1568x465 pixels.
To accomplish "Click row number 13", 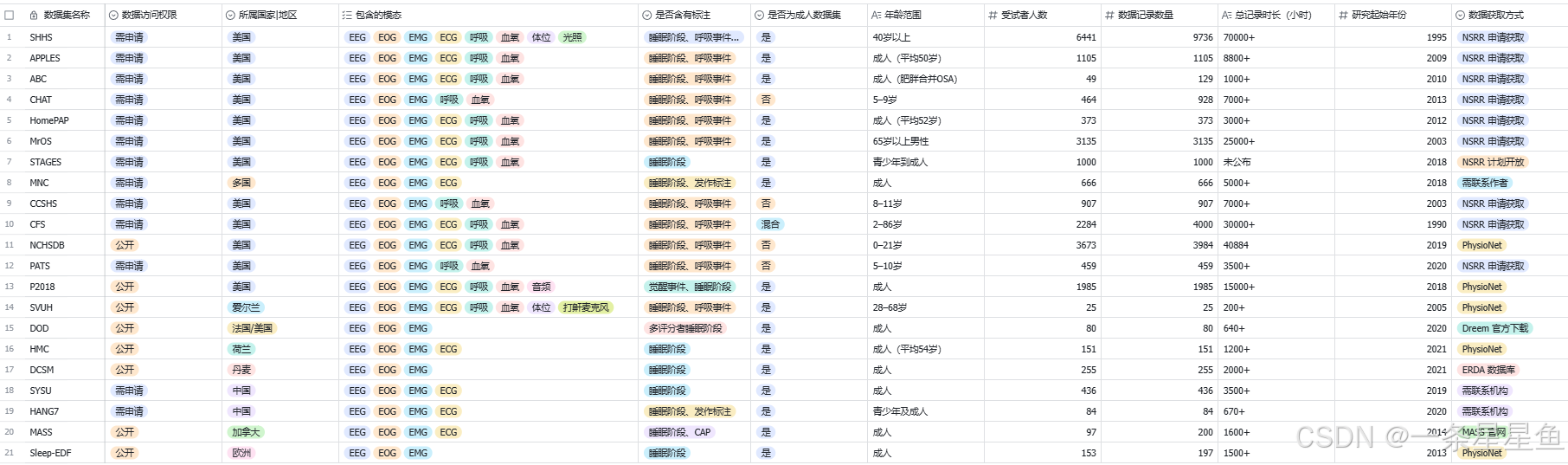I will pos(10,287).
